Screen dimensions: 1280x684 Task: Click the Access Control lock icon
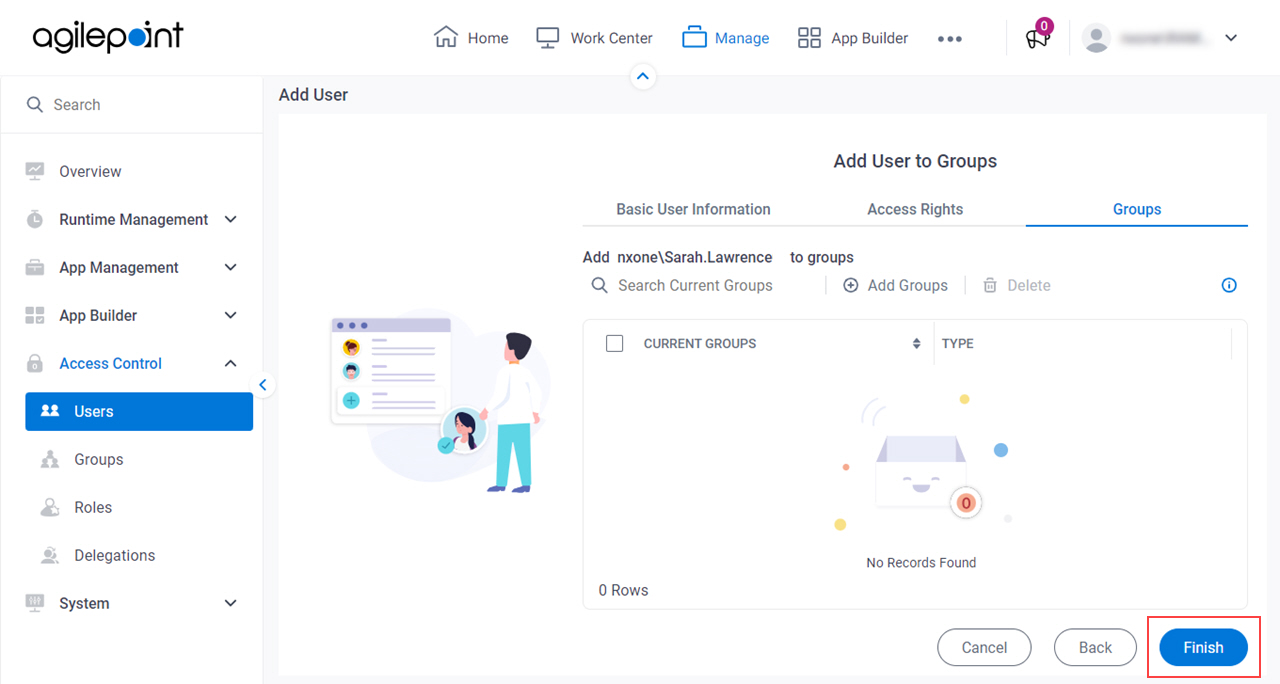pyautogui.click(x=35, y=363)
